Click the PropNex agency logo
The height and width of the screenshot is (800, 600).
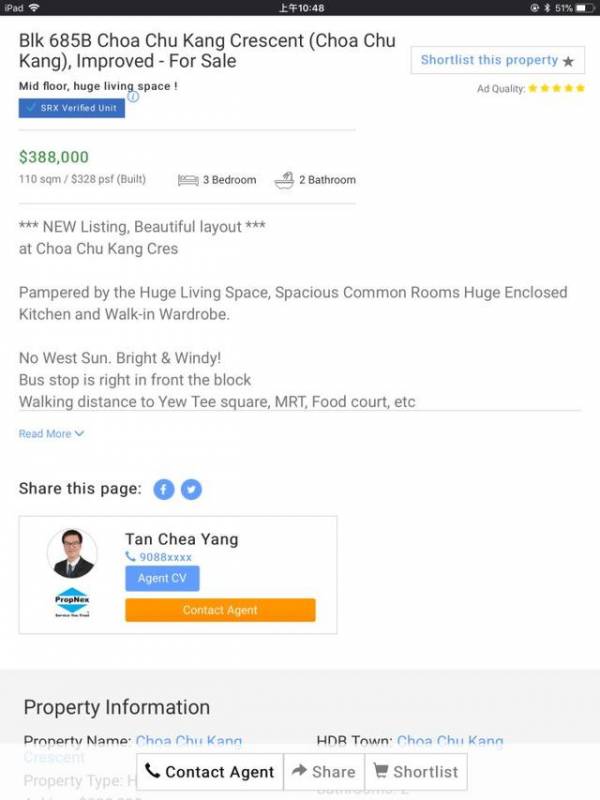coord(72,603)
